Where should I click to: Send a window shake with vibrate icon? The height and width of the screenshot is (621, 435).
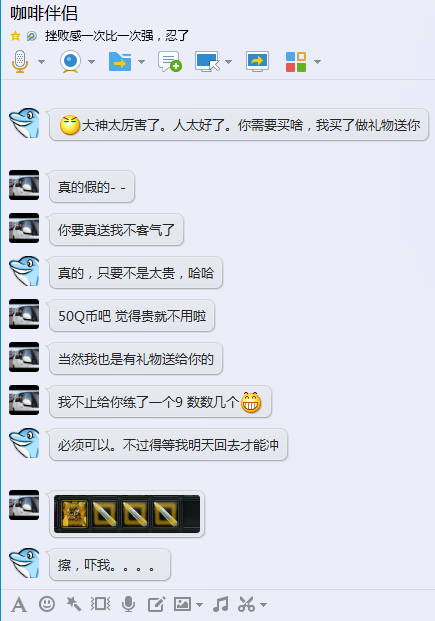pos(101,604)
